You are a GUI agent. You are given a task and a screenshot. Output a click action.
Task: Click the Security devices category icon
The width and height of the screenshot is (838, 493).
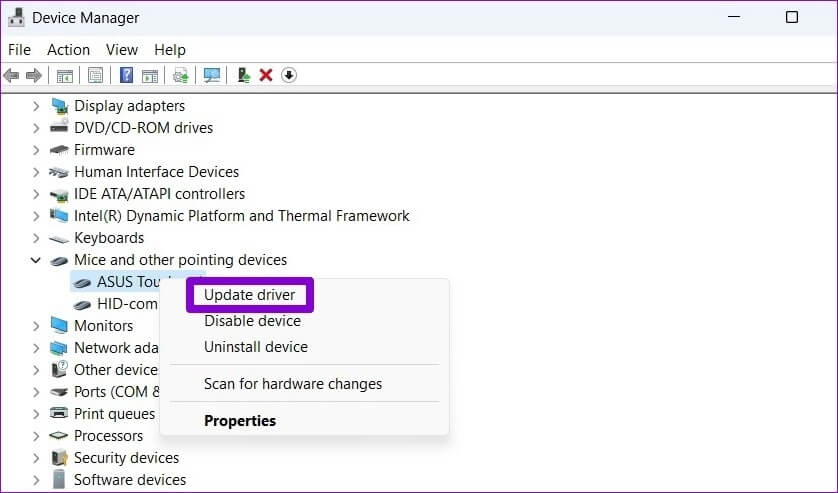[59, 458]
